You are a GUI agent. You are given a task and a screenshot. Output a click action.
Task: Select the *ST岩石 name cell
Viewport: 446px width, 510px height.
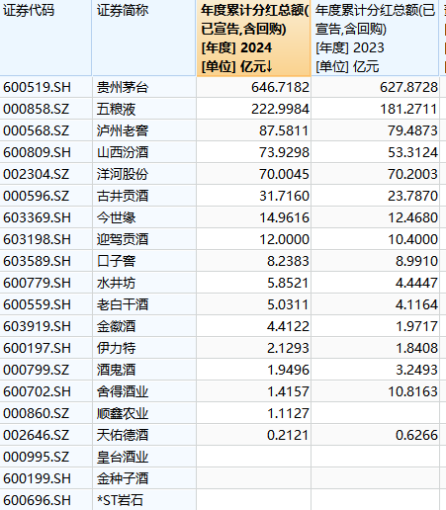coord(144,500)
